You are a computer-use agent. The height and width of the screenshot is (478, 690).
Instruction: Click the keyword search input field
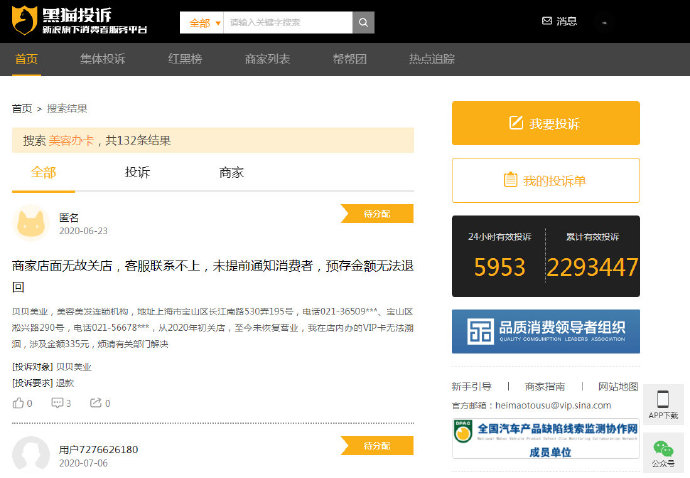pyautogui.click(x=288, y=22)
